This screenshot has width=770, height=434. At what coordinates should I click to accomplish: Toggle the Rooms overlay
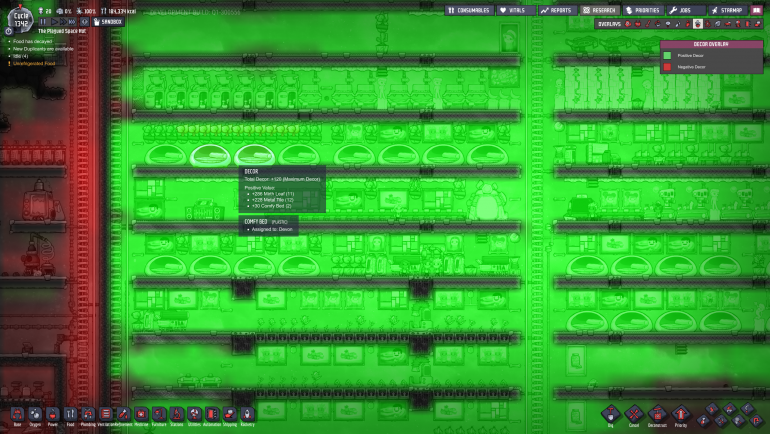click(x=728, y=24)
